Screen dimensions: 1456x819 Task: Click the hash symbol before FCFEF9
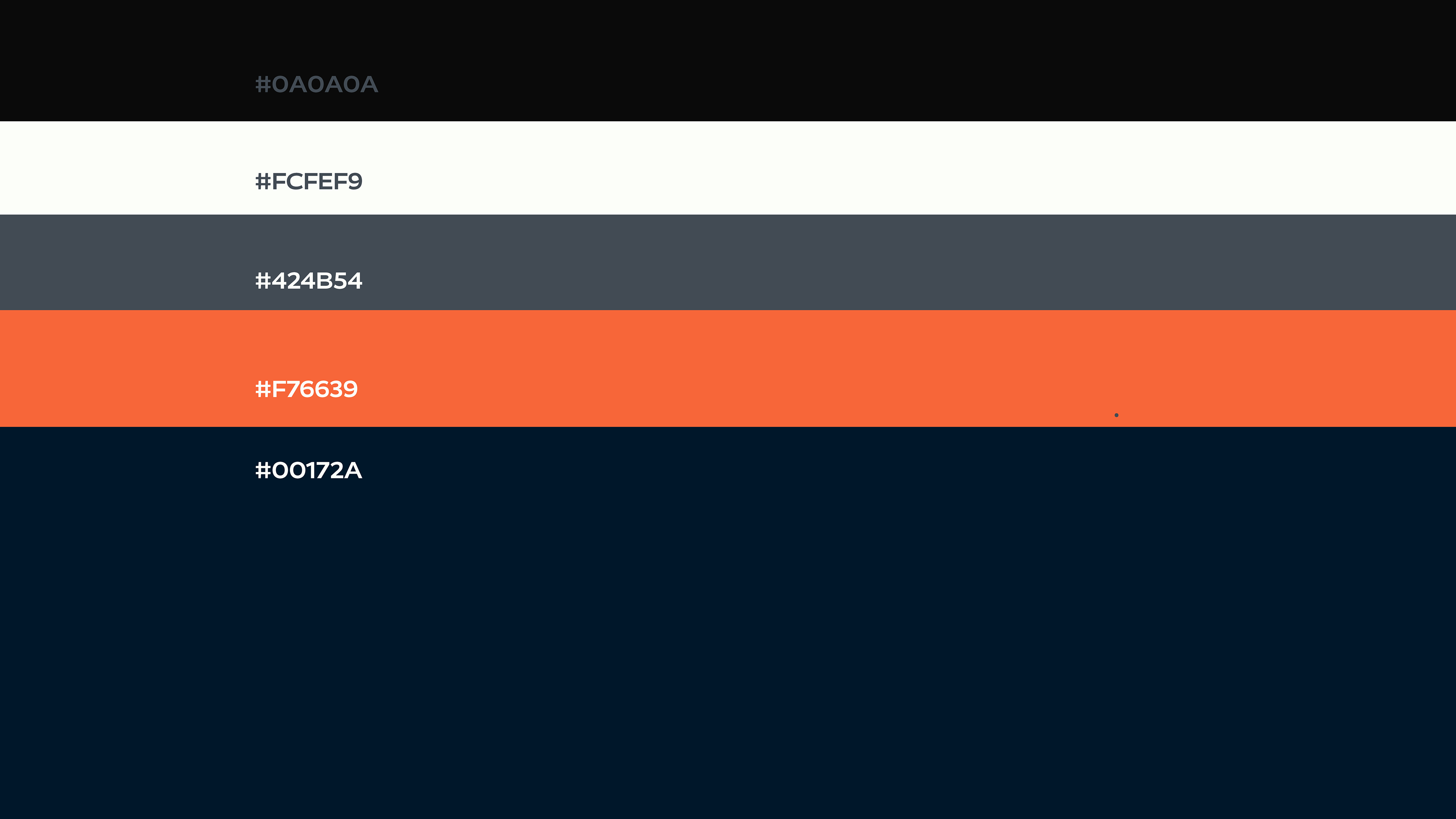263,182
